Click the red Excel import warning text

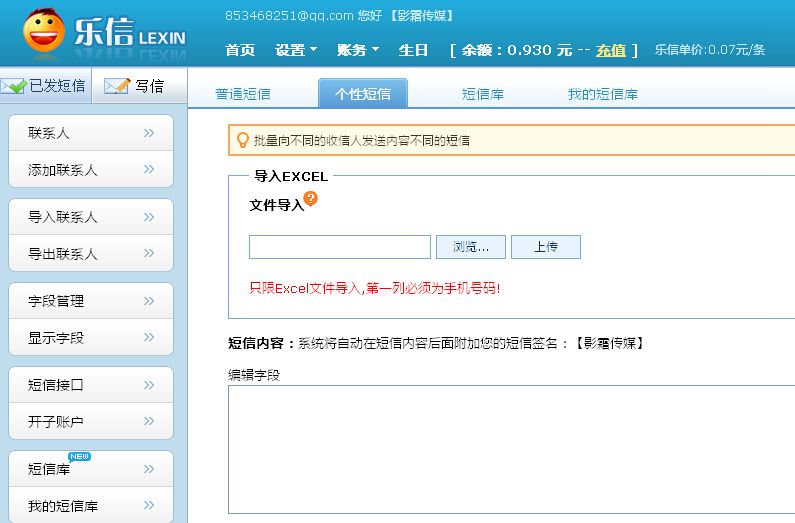(x=375, y=288)
